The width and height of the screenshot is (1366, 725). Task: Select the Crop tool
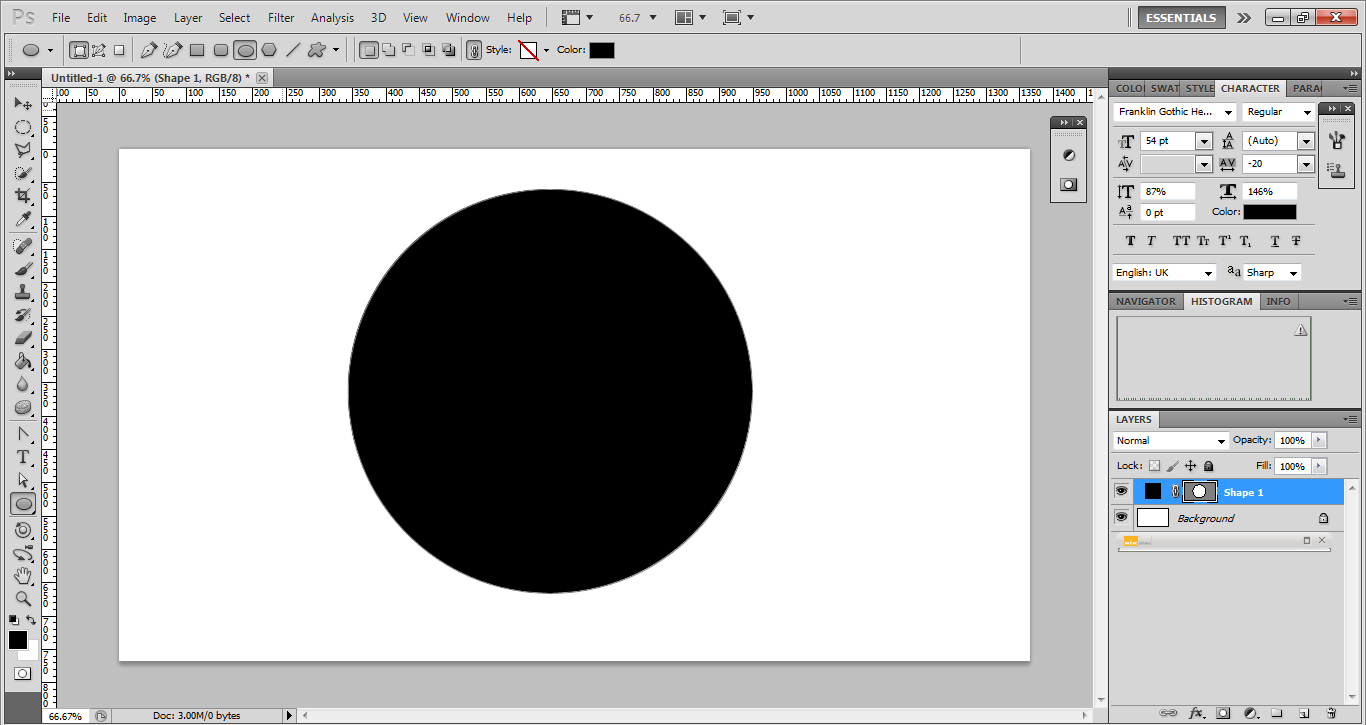23,195
